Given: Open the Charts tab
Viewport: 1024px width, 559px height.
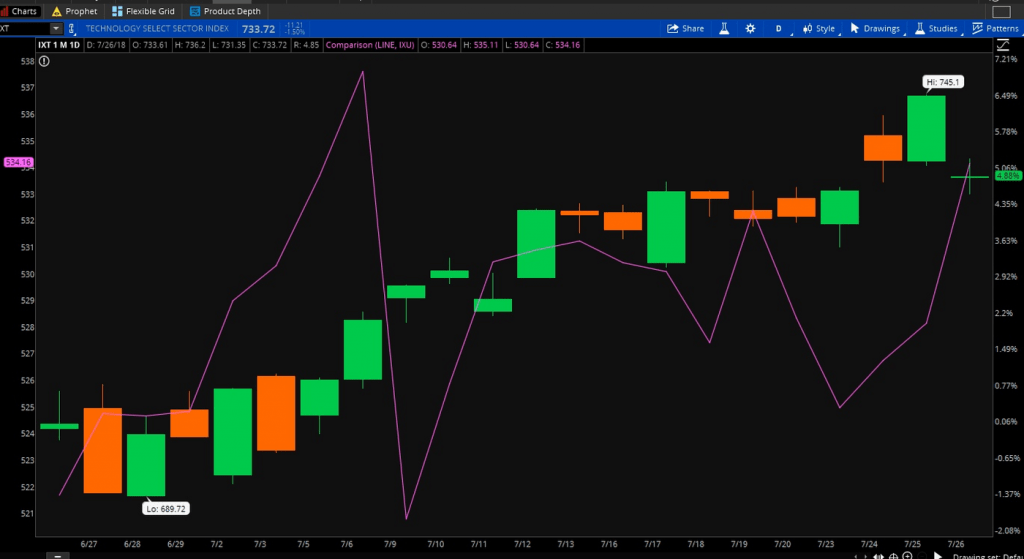Looking at the screenshot, I should pyautogui.click(x=20, y=11).
